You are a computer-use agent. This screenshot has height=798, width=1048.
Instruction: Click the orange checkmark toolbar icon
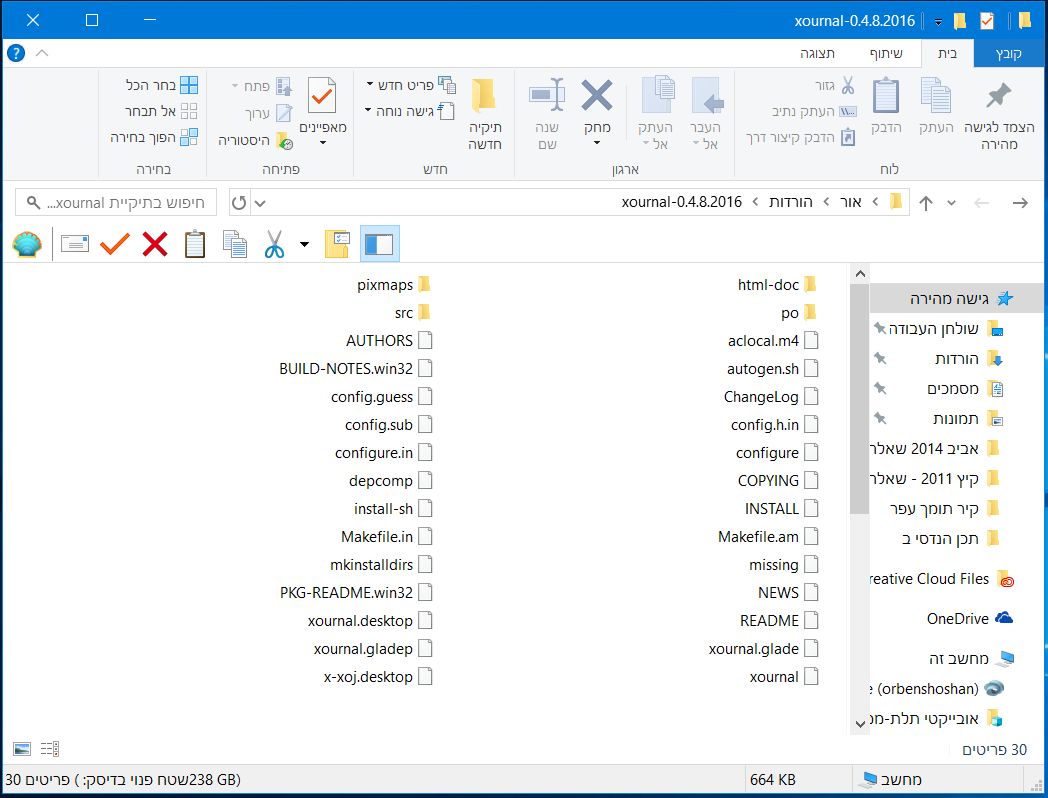pos(115,244)
